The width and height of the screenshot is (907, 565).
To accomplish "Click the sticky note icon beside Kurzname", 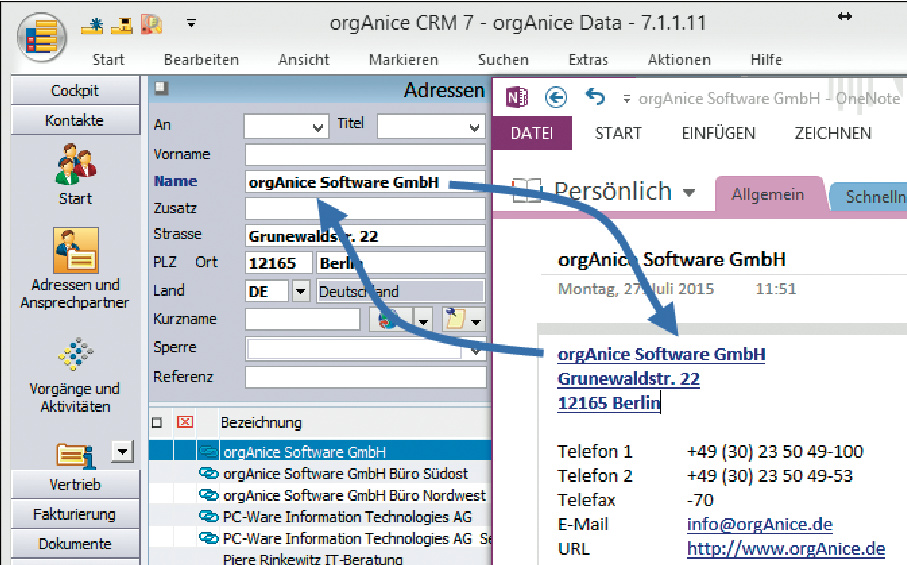I will coord(453,319).
